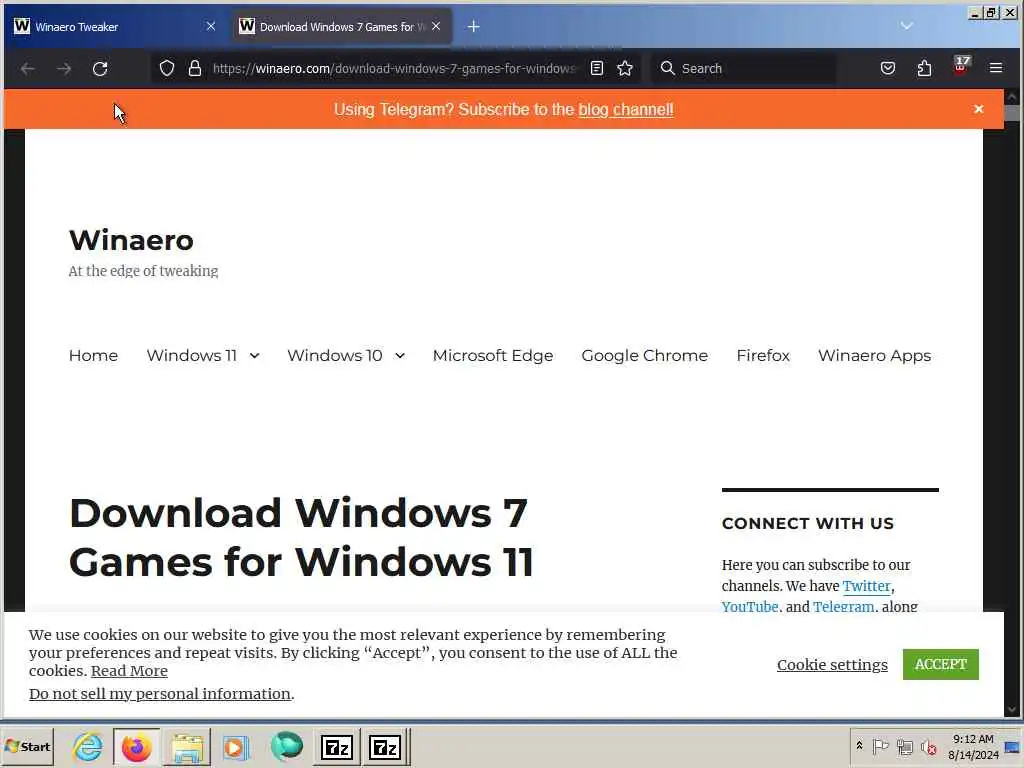The image size is (1024, 768).
Task: Open the list all tabs dropdown
Action: pyautogui.click(x=906, y=26)
